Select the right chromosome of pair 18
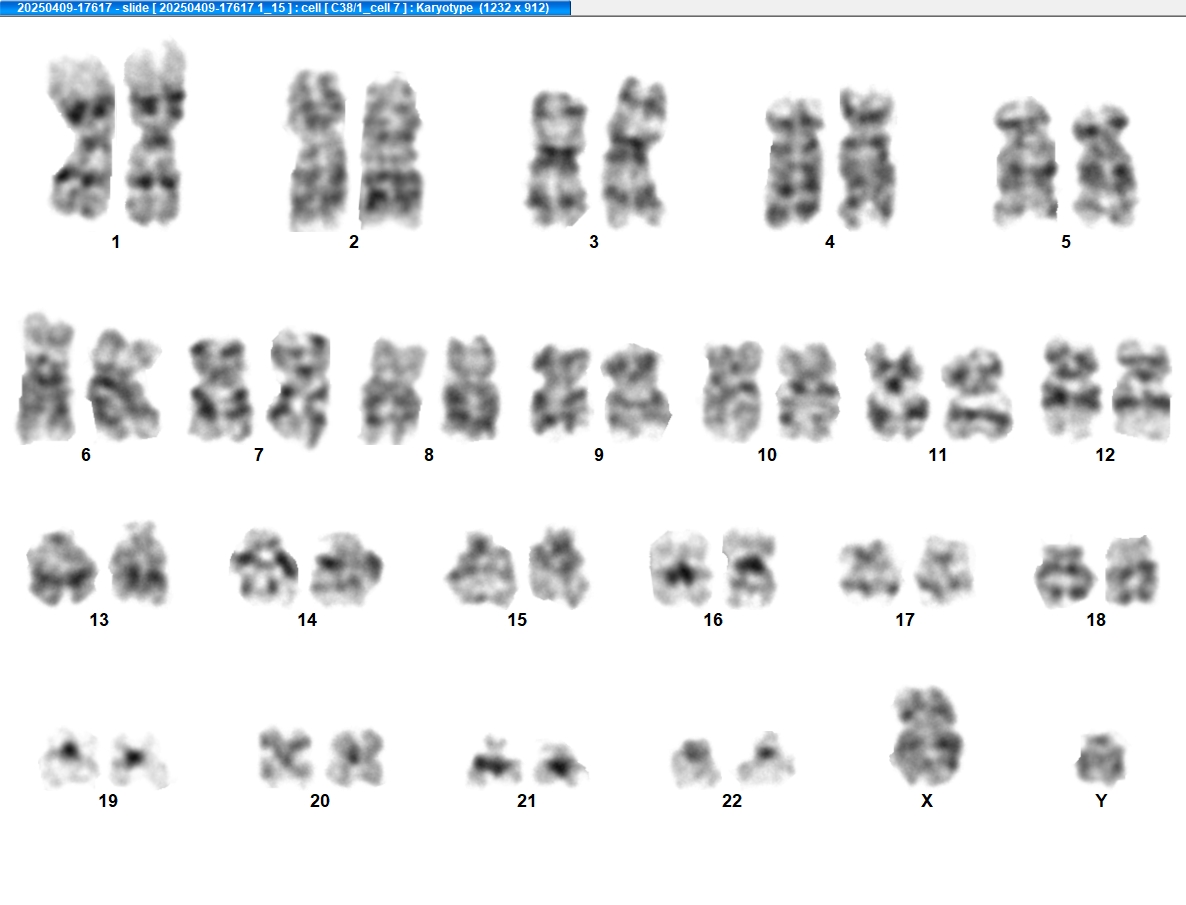This screenshot has height=905, width=1186. [x=1132, y=571]
